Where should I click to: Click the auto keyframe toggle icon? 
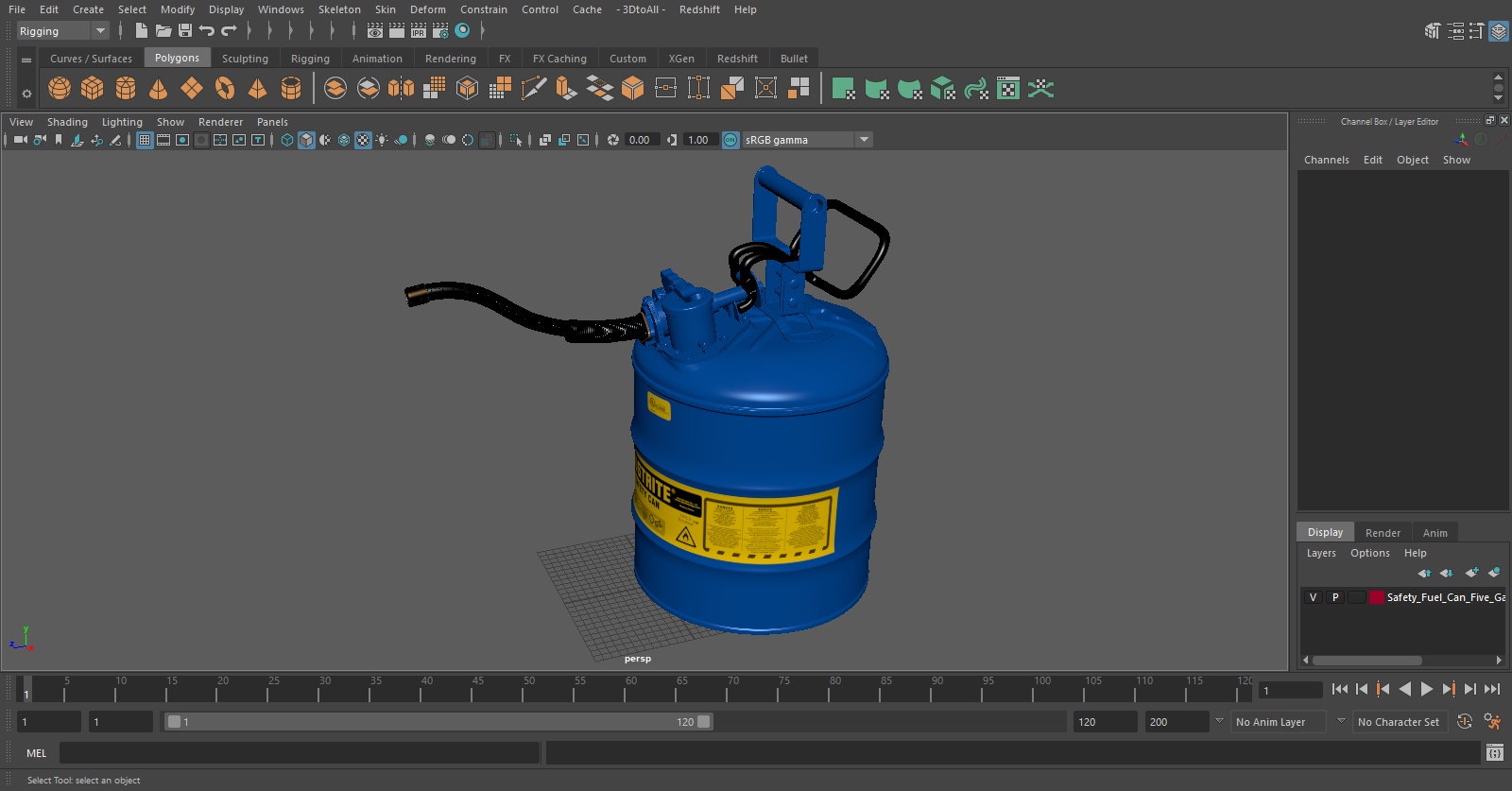pyautogui.click(x=1465, y=722)
